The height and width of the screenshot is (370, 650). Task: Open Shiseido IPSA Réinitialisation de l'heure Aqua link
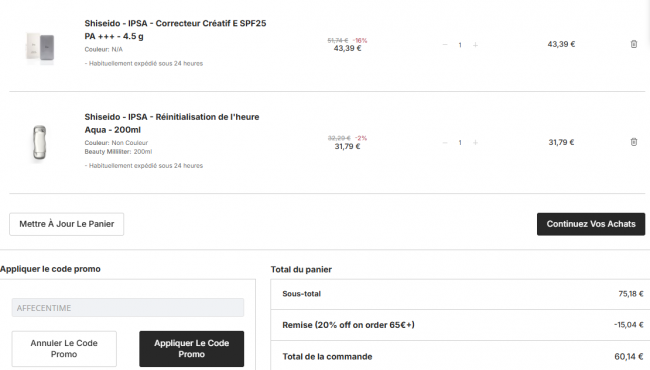(172, 123)
